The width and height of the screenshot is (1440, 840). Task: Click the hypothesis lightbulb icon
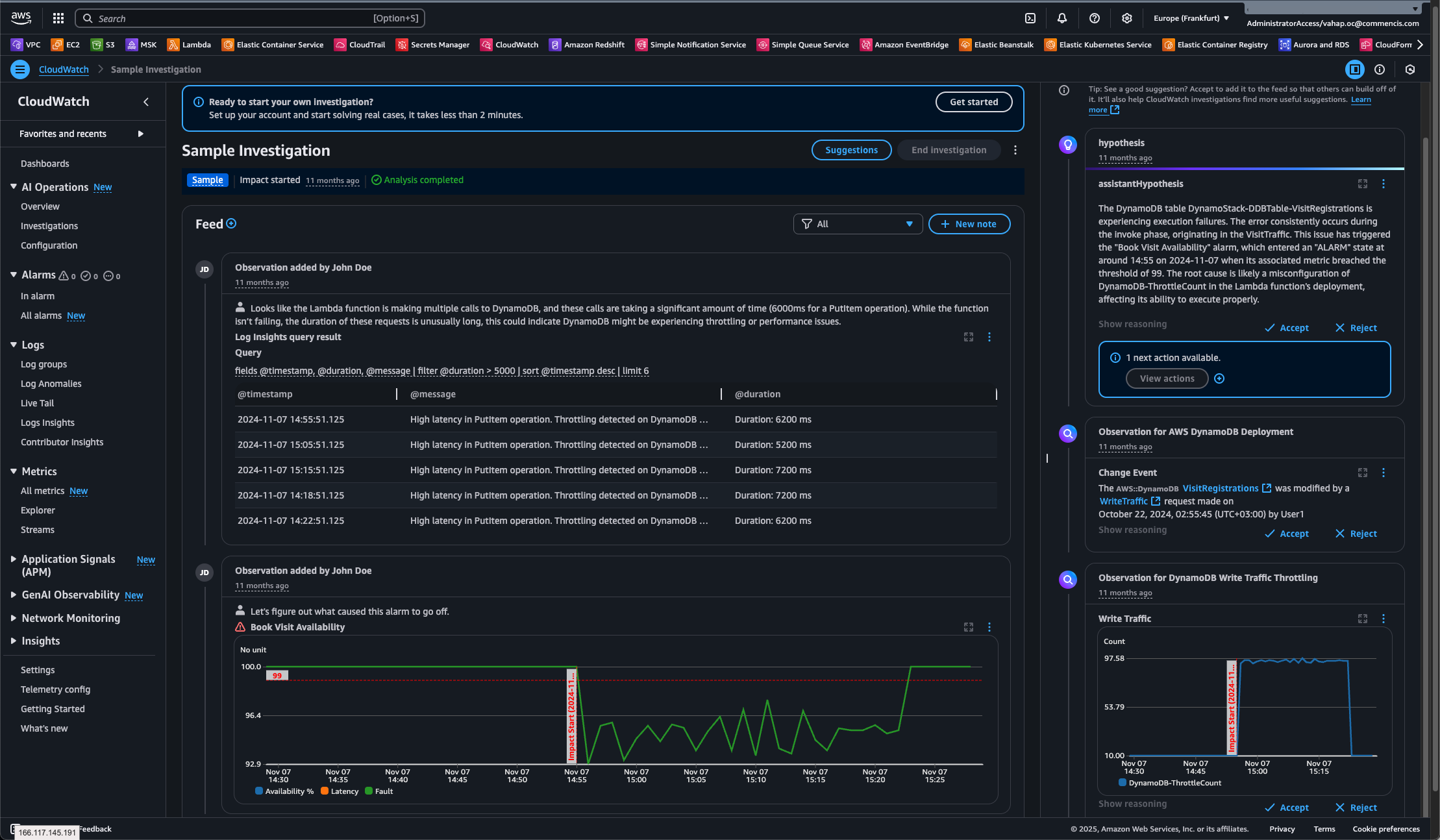pos(1068,144)
